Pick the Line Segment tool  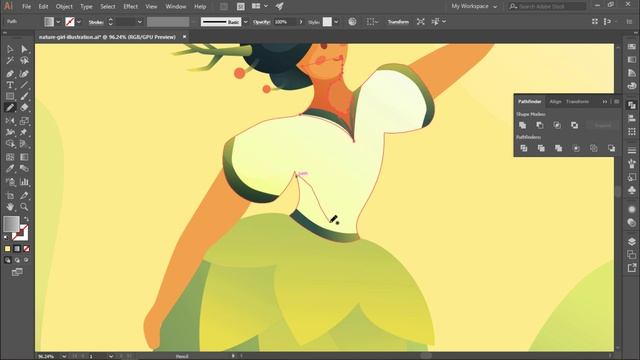24,85
